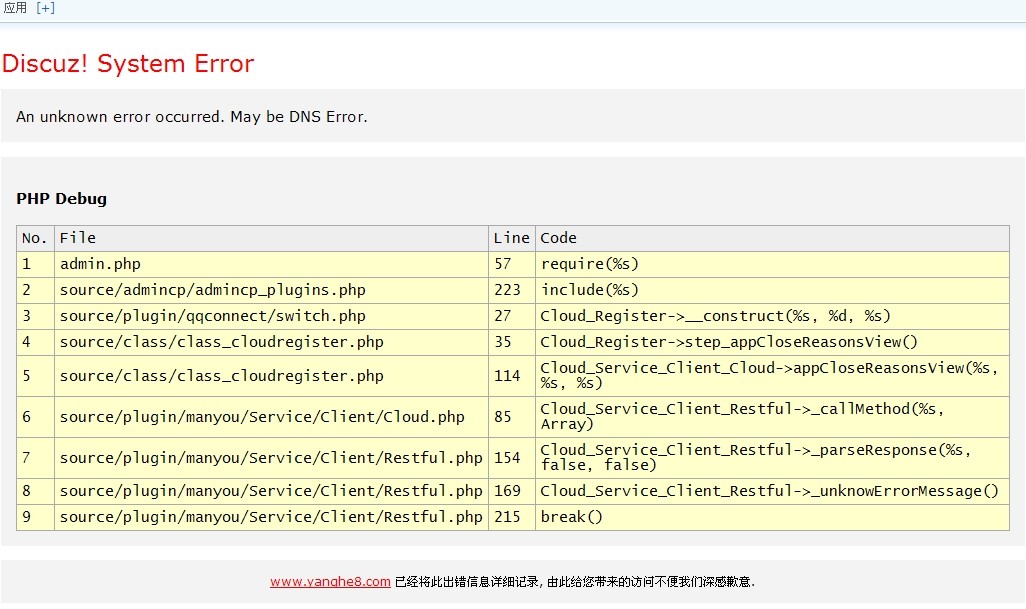This screenshot has width=1026, height=609.
Task: Select the 'An unknown error occurred' message
Action: click(x=192, y=116)
